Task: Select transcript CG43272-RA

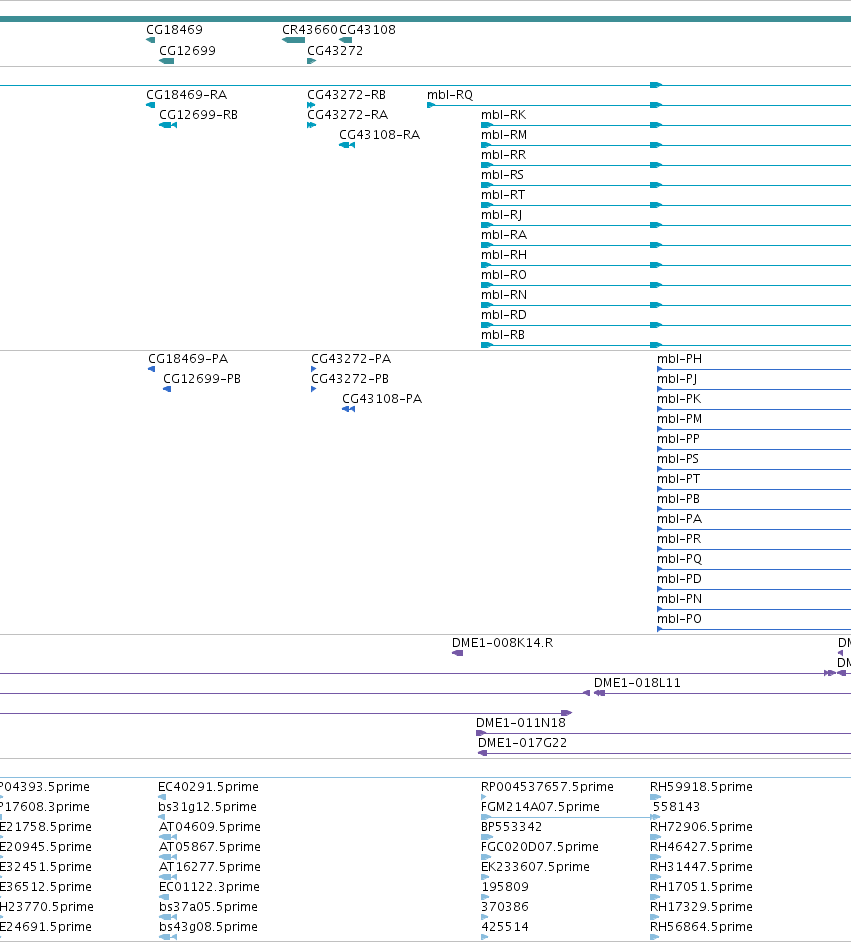Action: click(x=348, y=114)
